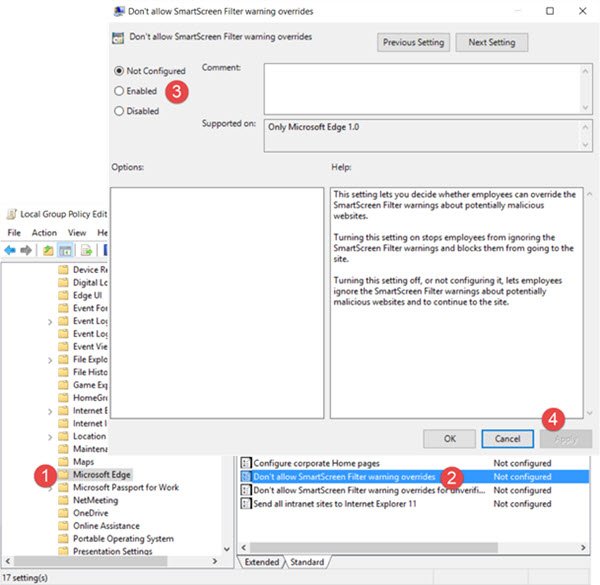The height and width of the screenshot is (585, 600).
Task: Select the File Histo folder in tree
Action: [90, 372]
